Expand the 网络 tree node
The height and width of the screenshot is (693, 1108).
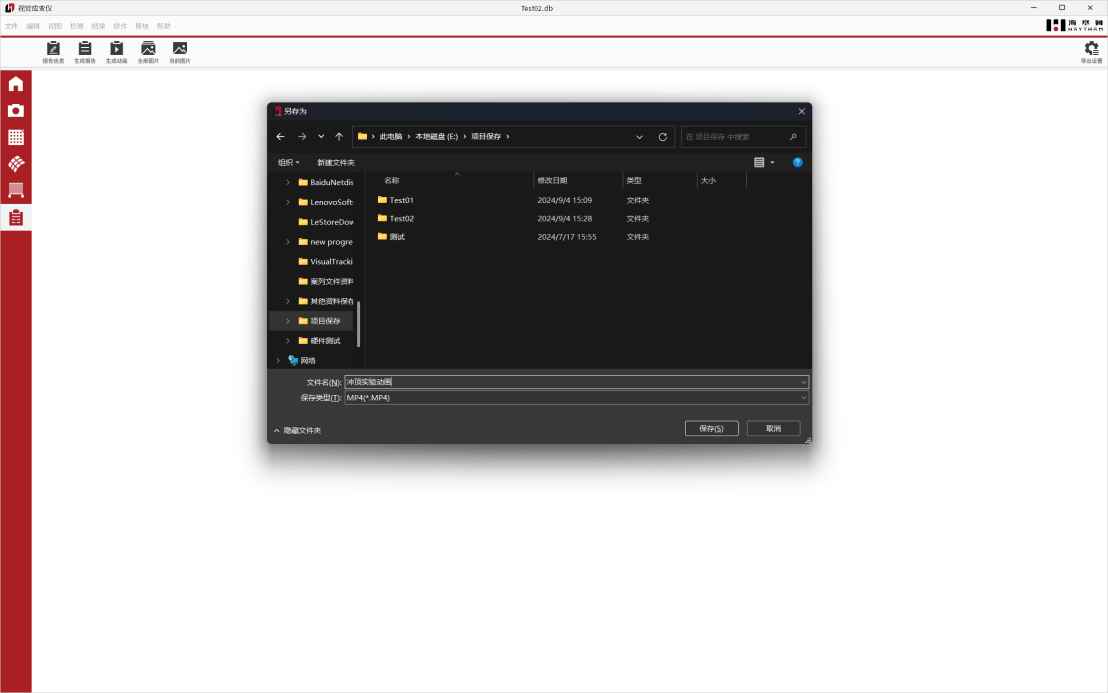click(x=278, y=360)
